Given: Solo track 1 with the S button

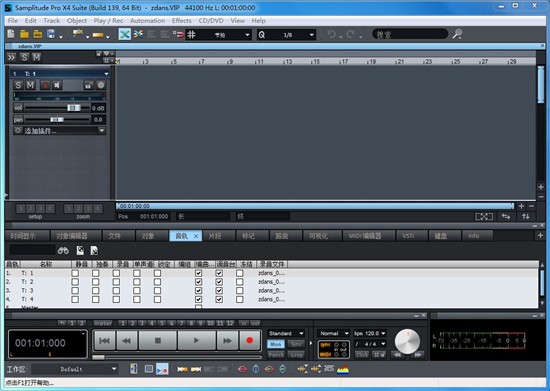Looking at the screenshot, I should (18, 85).
